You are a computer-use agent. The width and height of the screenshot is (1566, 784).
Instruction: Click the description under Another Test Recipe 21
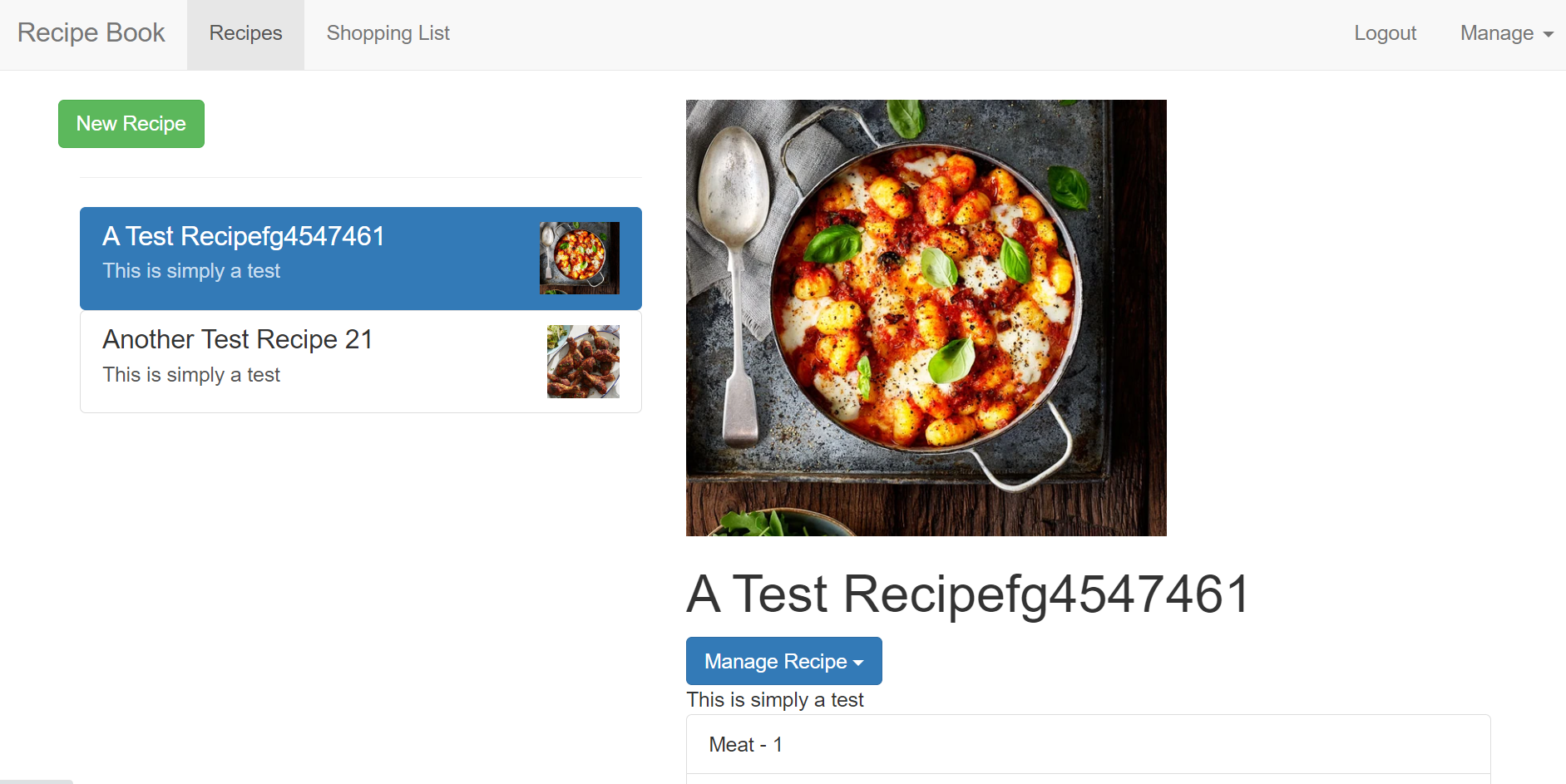coord(191,375)
